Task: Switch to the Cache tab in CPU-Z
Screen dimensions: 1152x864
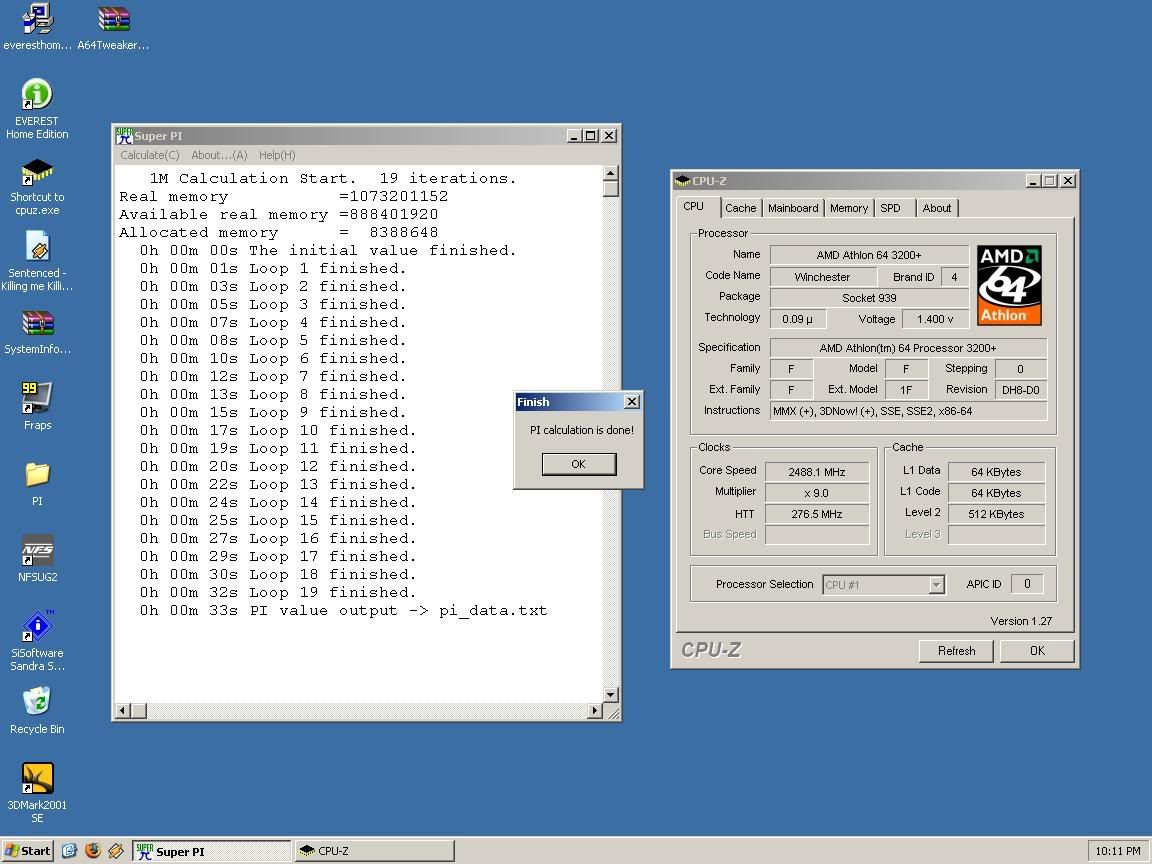Action: coord(741,208)
